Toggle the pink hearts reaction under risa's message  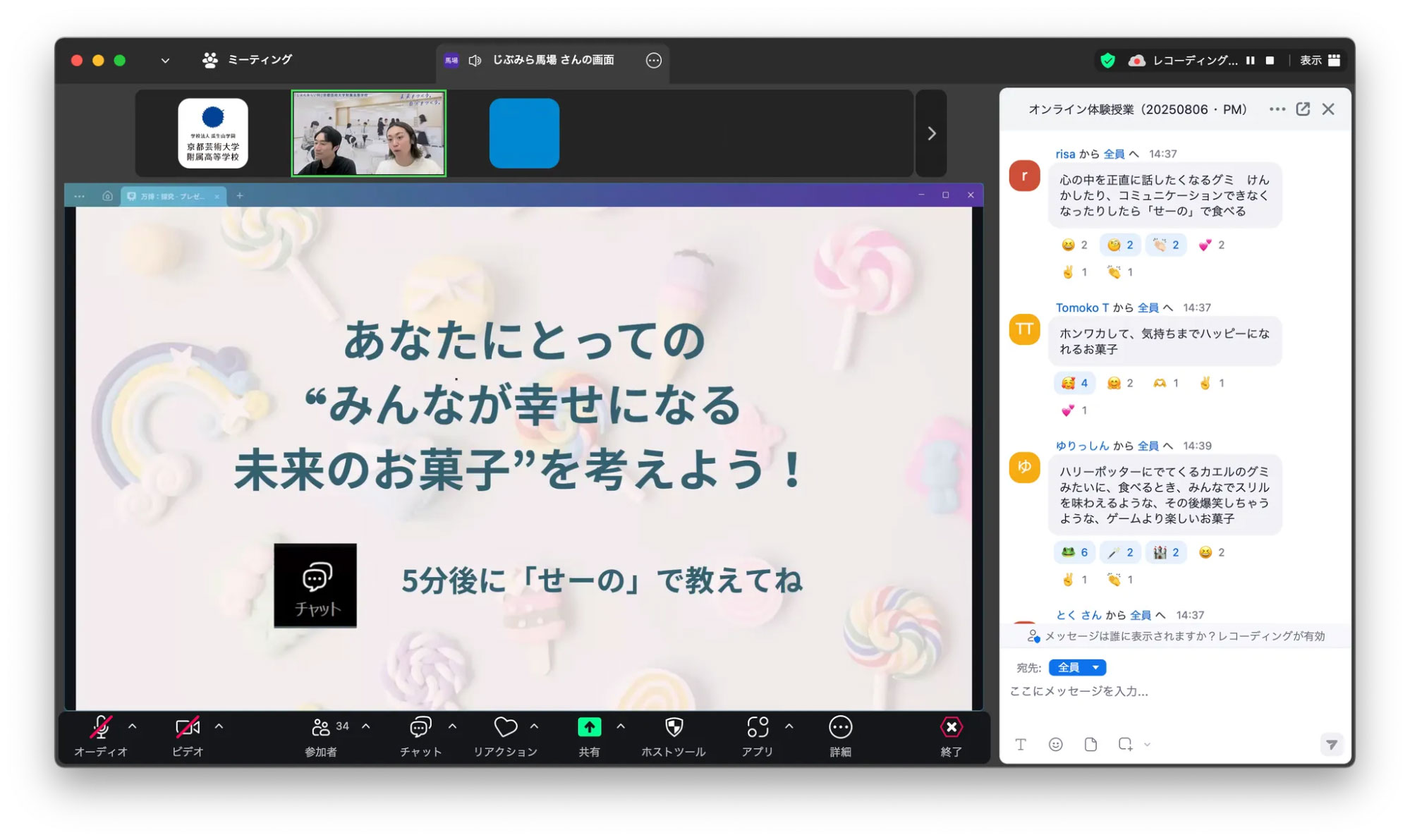tap(1212, 245)
